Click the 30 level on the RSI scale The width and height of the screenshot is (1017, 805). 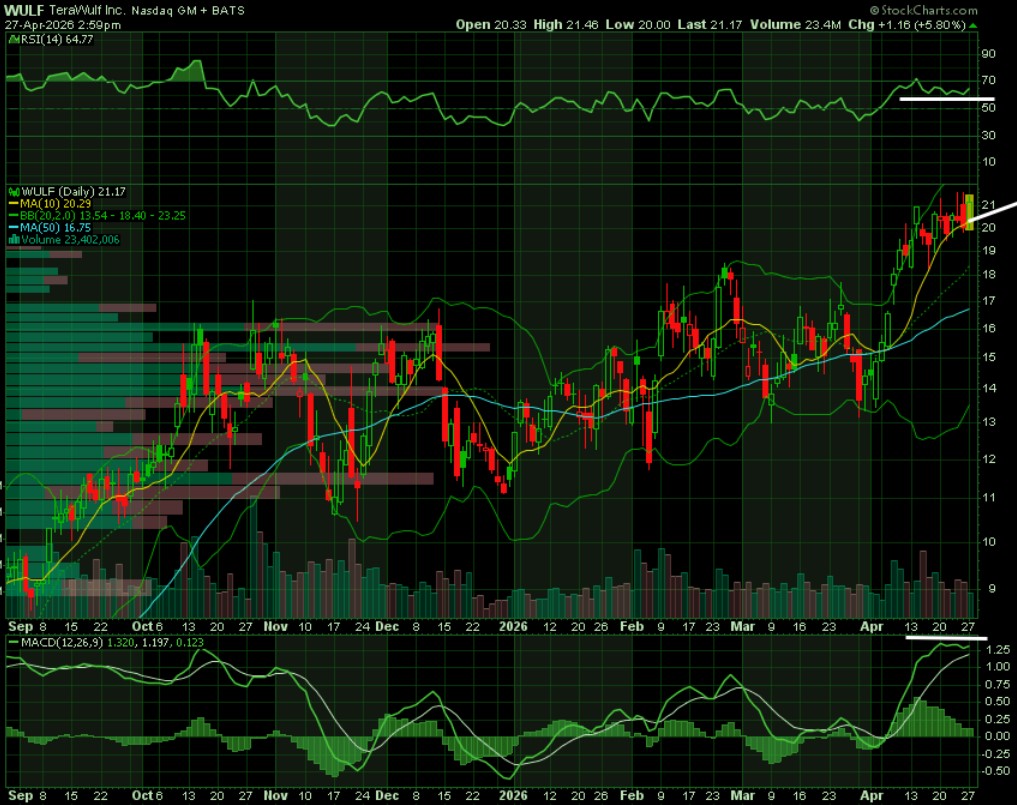click(988, 135)
